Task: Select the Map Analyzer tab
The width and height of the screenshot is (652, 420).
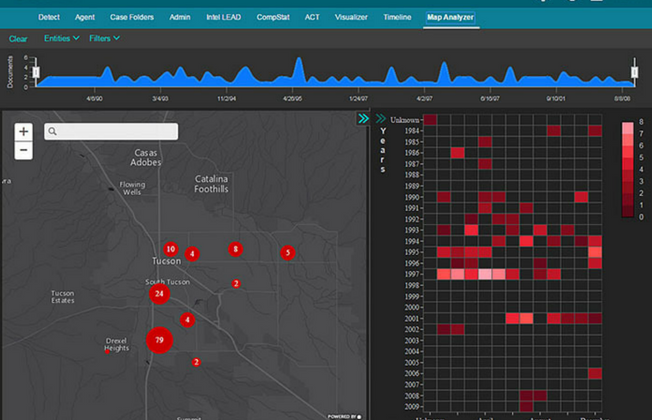Action: click(450, 17)
